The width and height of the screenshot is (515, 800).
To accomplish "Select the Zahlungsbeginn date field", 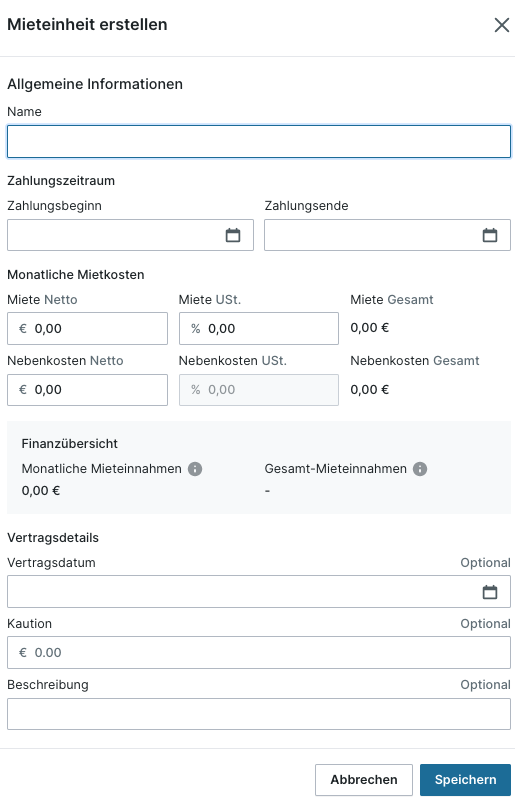I will [130, 235].
